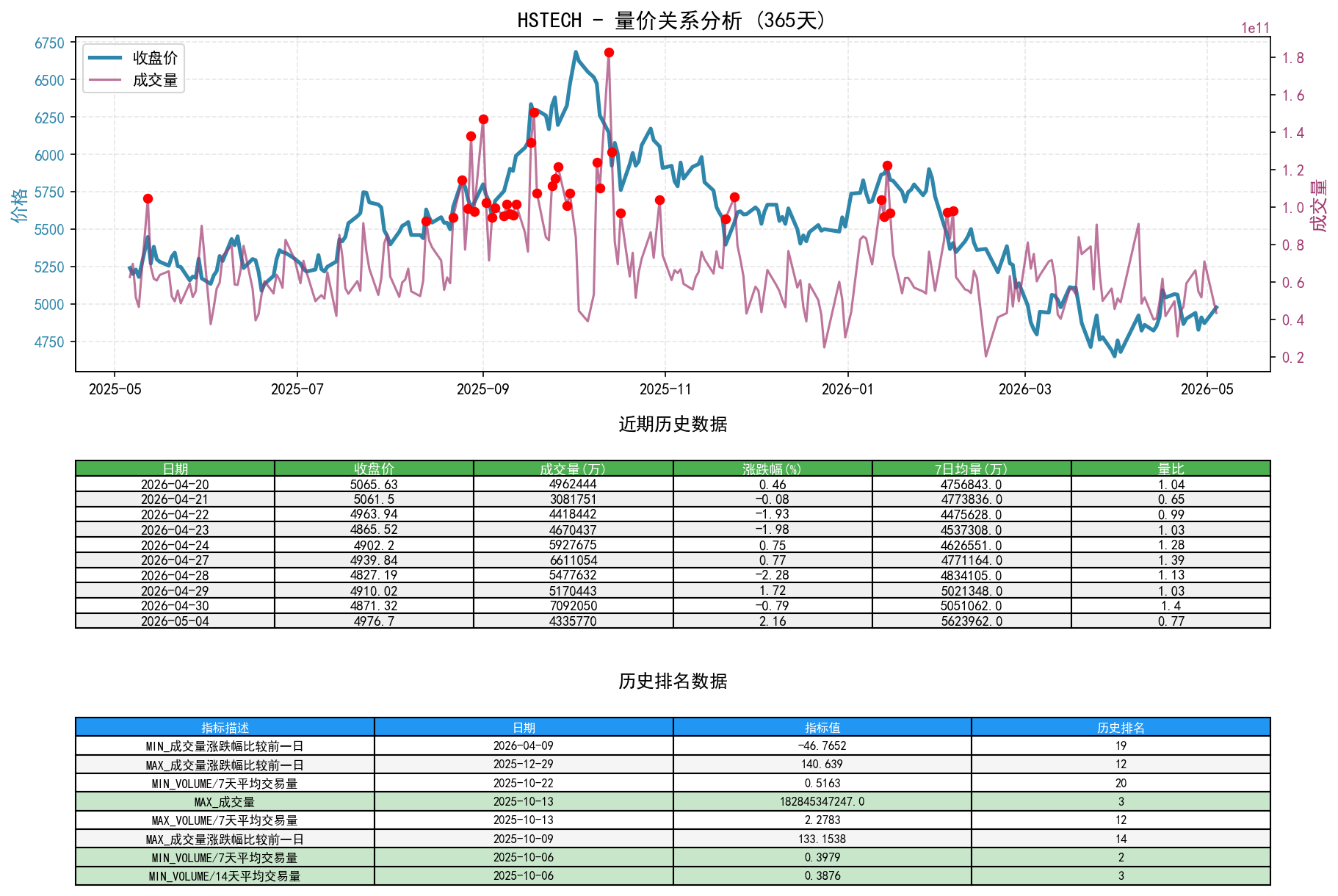Click the volume cell 7092050

(x=573, y=606)
